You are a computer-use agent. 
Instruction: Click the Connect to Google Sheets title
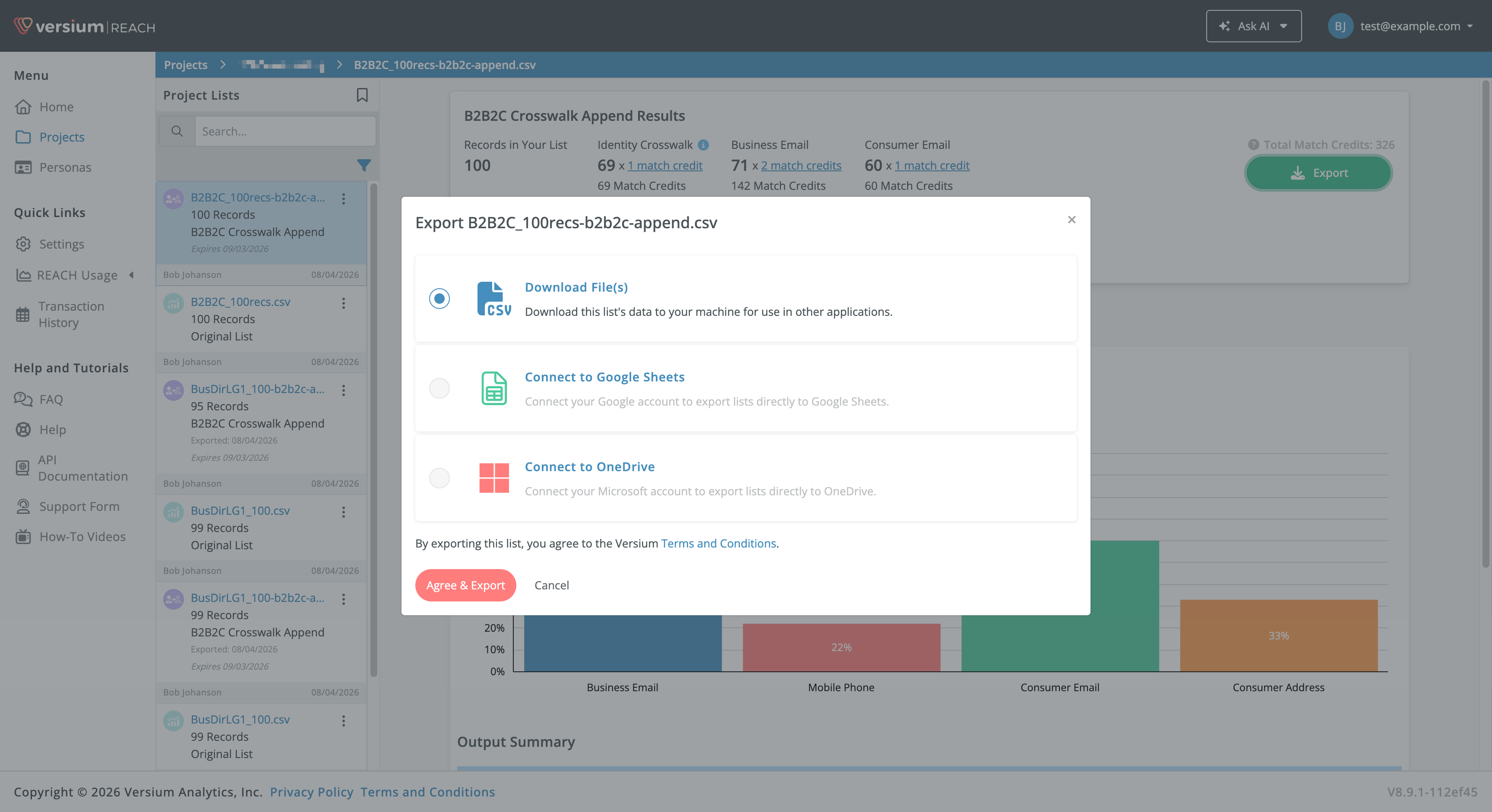605,377
